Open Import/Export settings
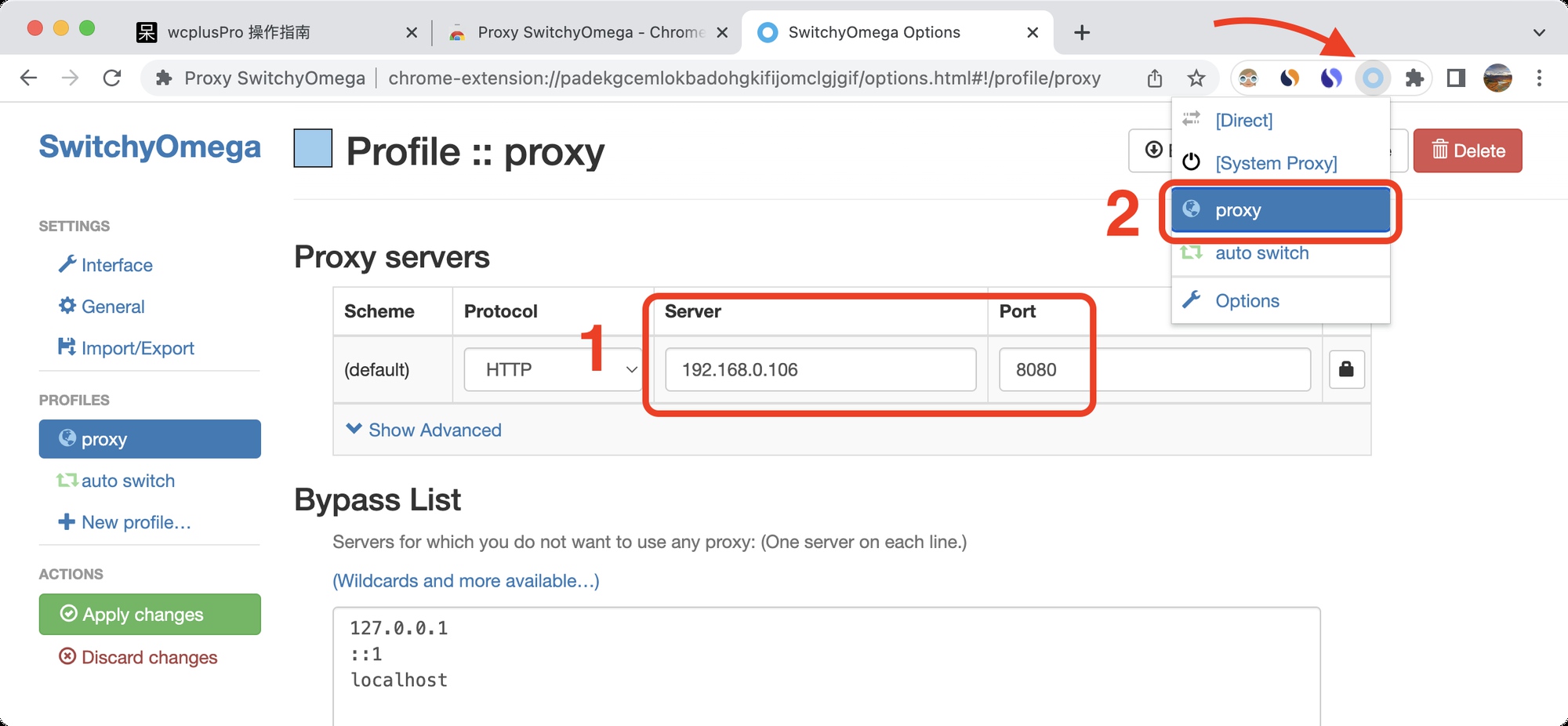Viewport: 1568px width, 726px height. pos(125,348)
